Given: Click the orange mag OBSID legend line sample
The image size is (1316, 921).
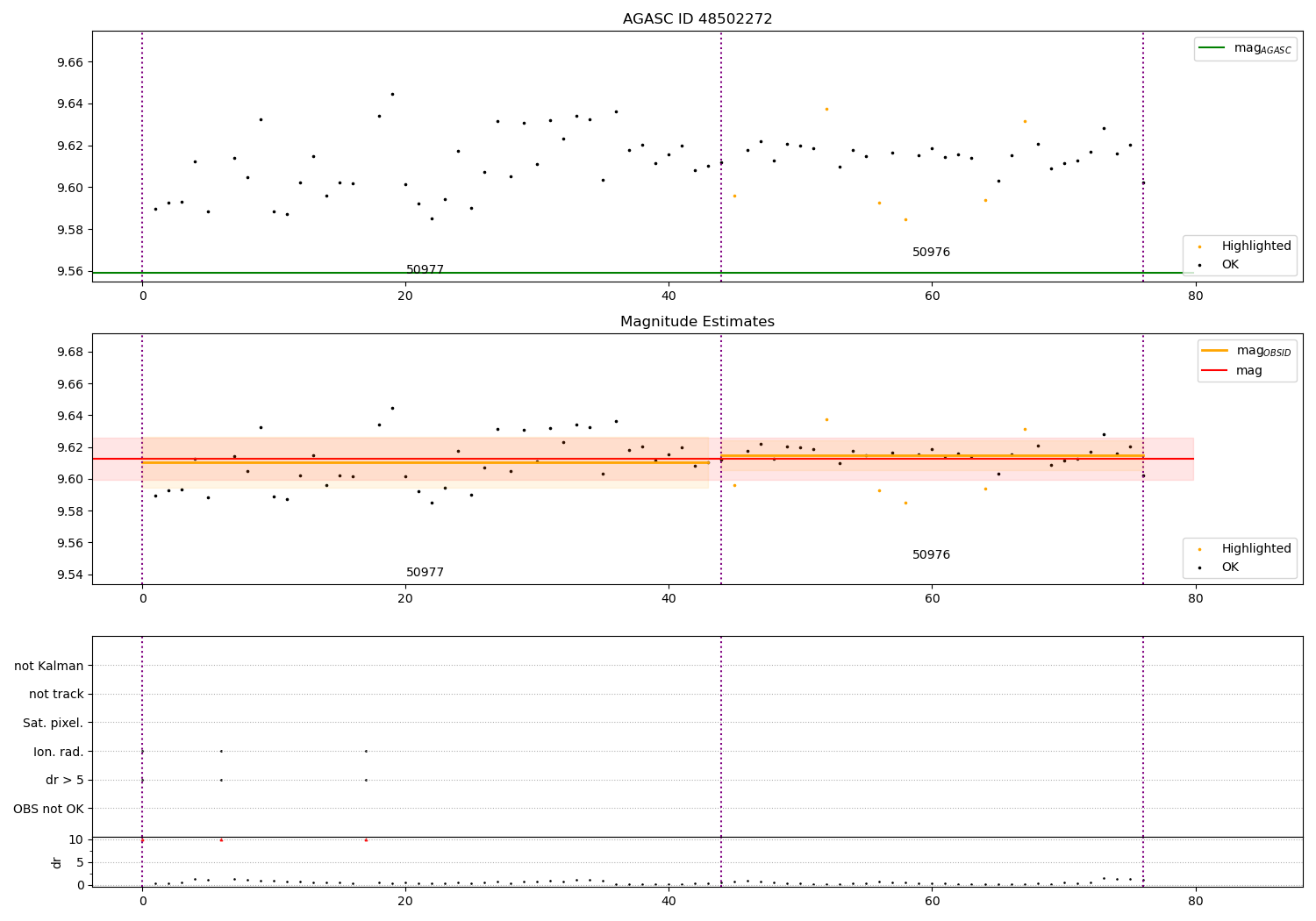Looking at the screenshot, I should (x=1215, y=351).
